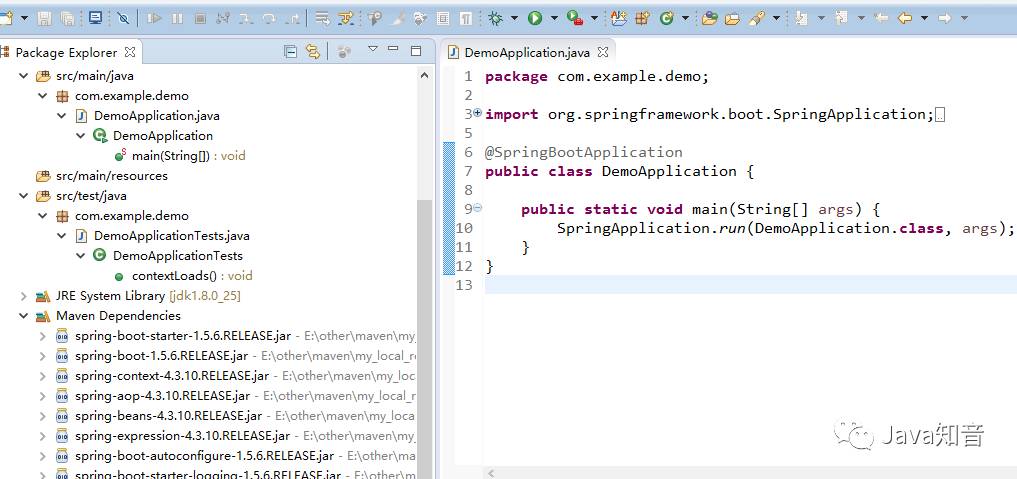Viewport: 1017px width, 479px height.
Task: Select DemoApplicationTests.java file
Action: point(171,236)
